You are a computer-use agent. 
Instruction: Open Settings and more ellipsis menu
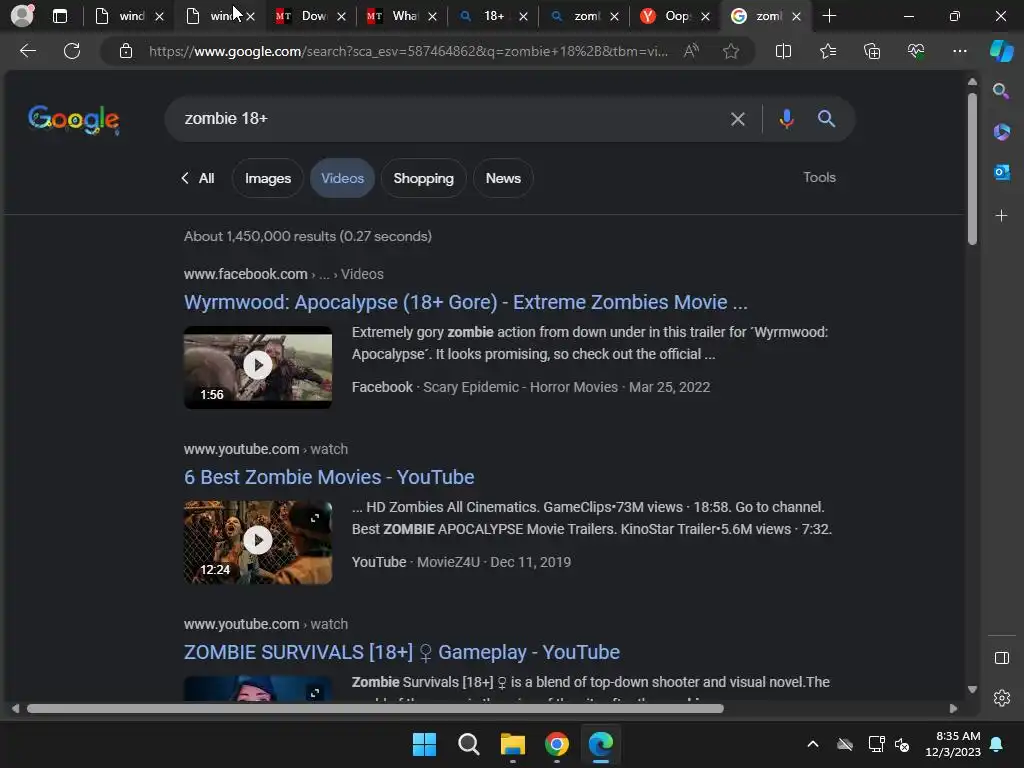tap(959, 51)
